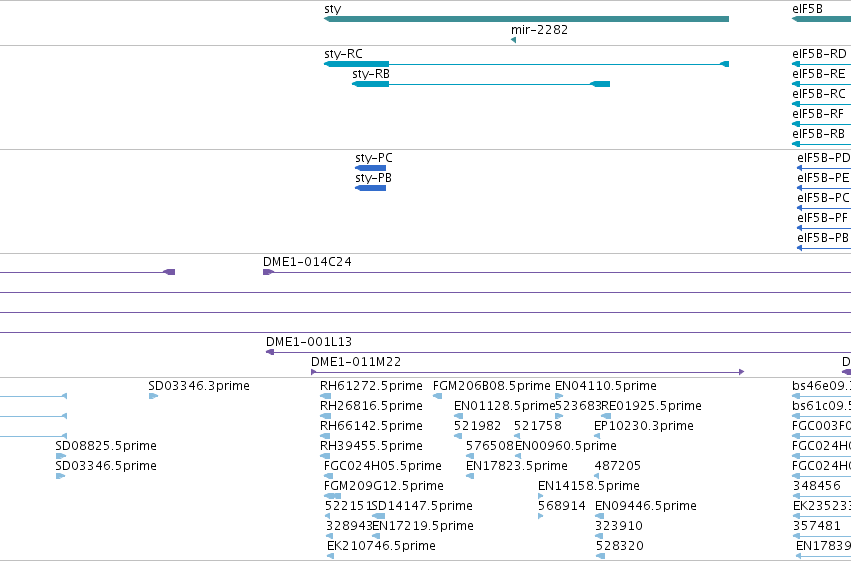The height and width of the screenshot is (561, 851).
Task: Open the RH26816.5prime EST
Action: coord(371,406)
